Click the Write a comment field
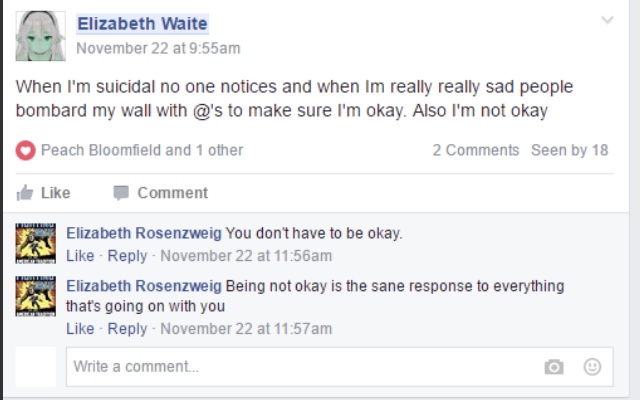Viewport: 640px width, 400px height. click(340, 367)
